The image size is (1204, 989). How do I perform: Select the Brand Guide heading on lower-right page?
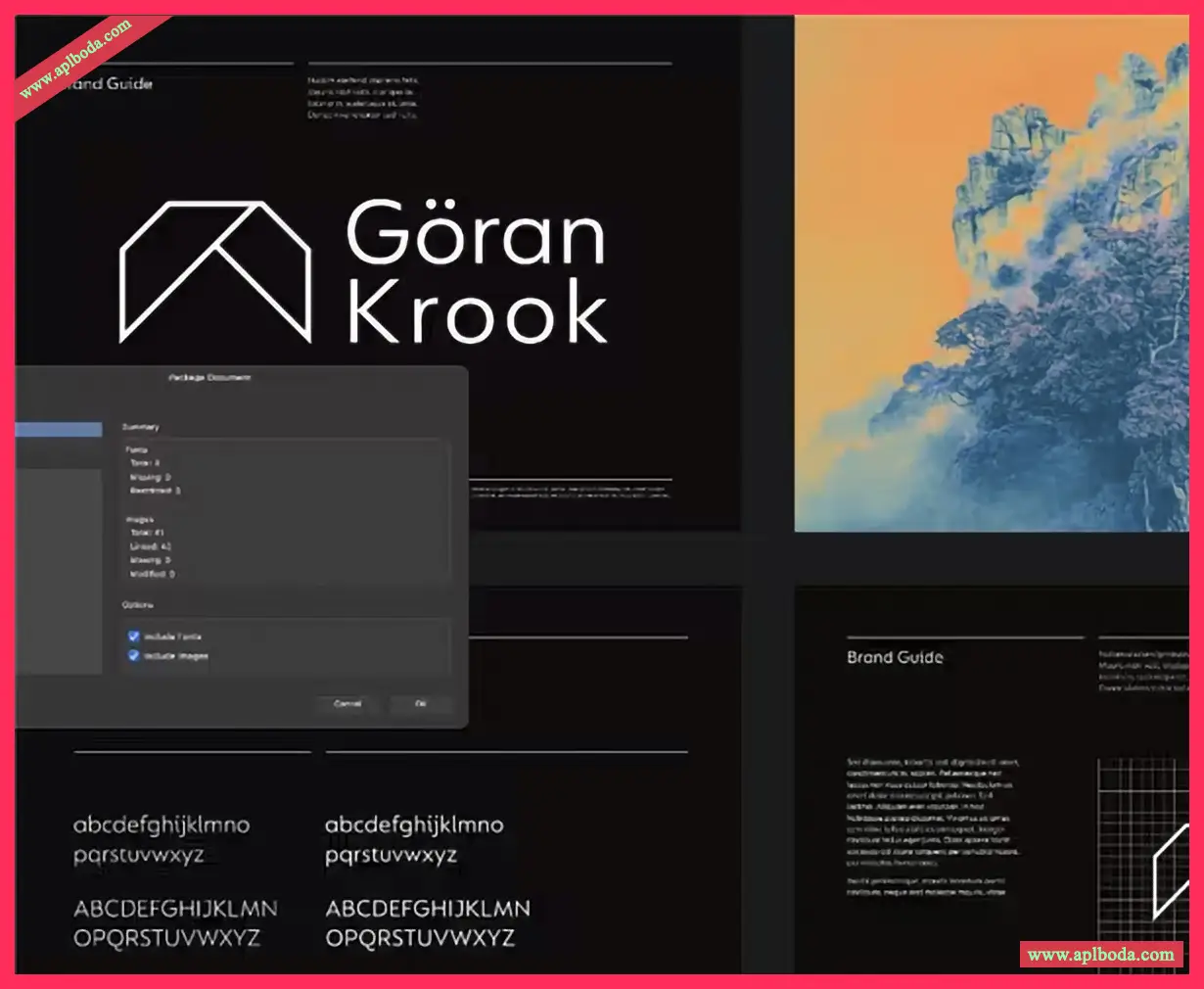pos(895,657)
